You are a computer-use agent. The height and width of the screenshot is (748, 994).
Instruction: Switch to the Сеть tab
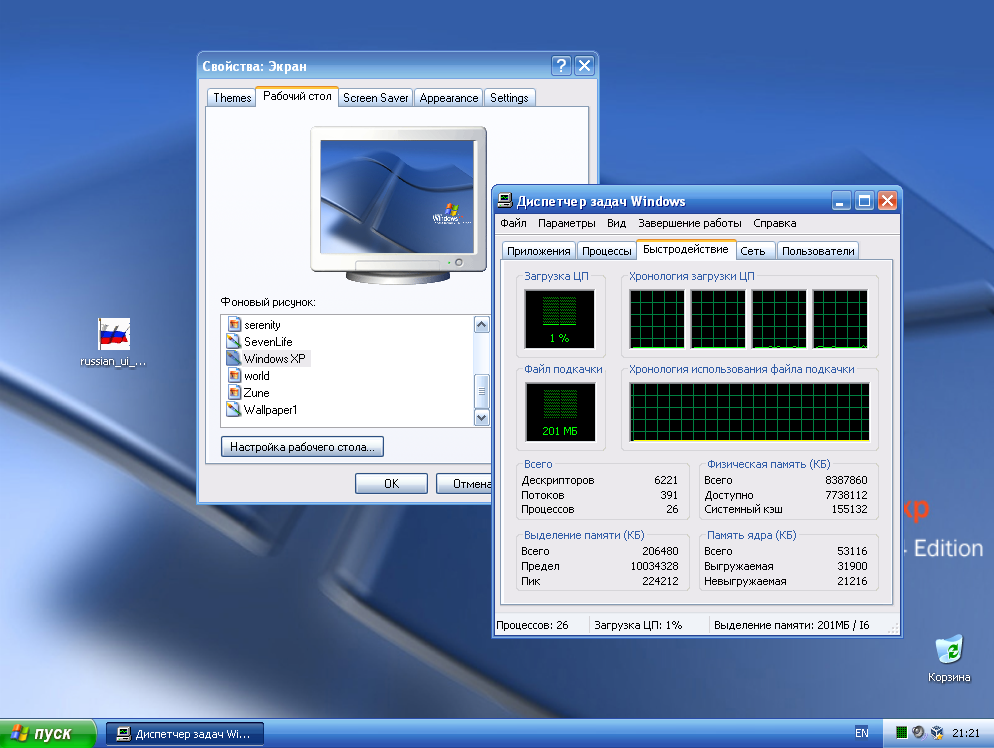[x=753, y=251]
